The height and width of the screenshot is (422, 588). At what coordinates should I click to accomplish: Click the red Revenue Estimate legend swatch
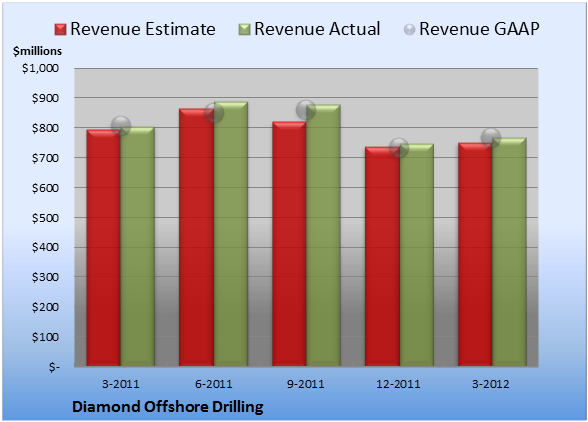[x=60, y=30]
